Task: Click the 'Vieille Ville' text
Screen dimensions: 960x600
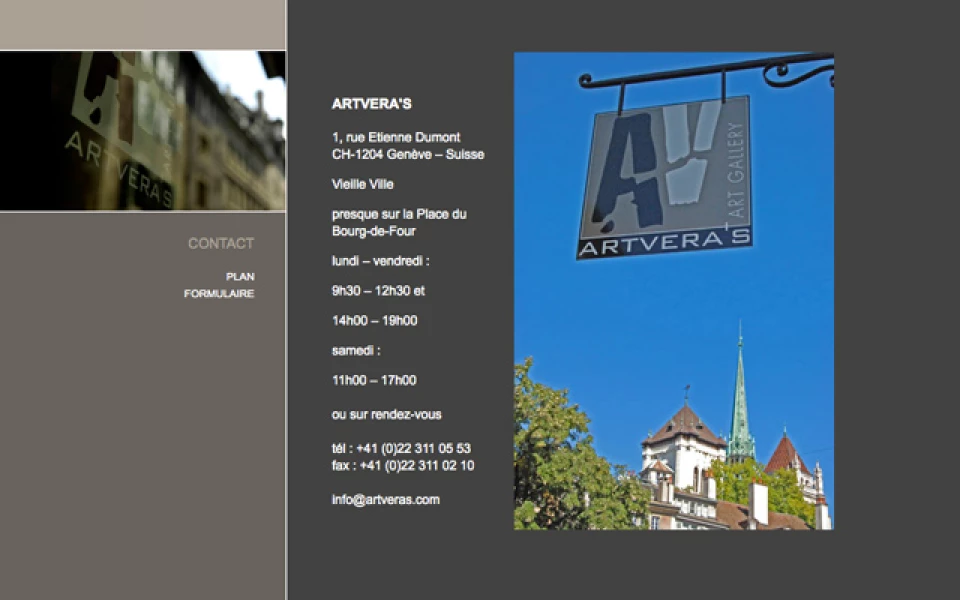Action: (362, 184)
